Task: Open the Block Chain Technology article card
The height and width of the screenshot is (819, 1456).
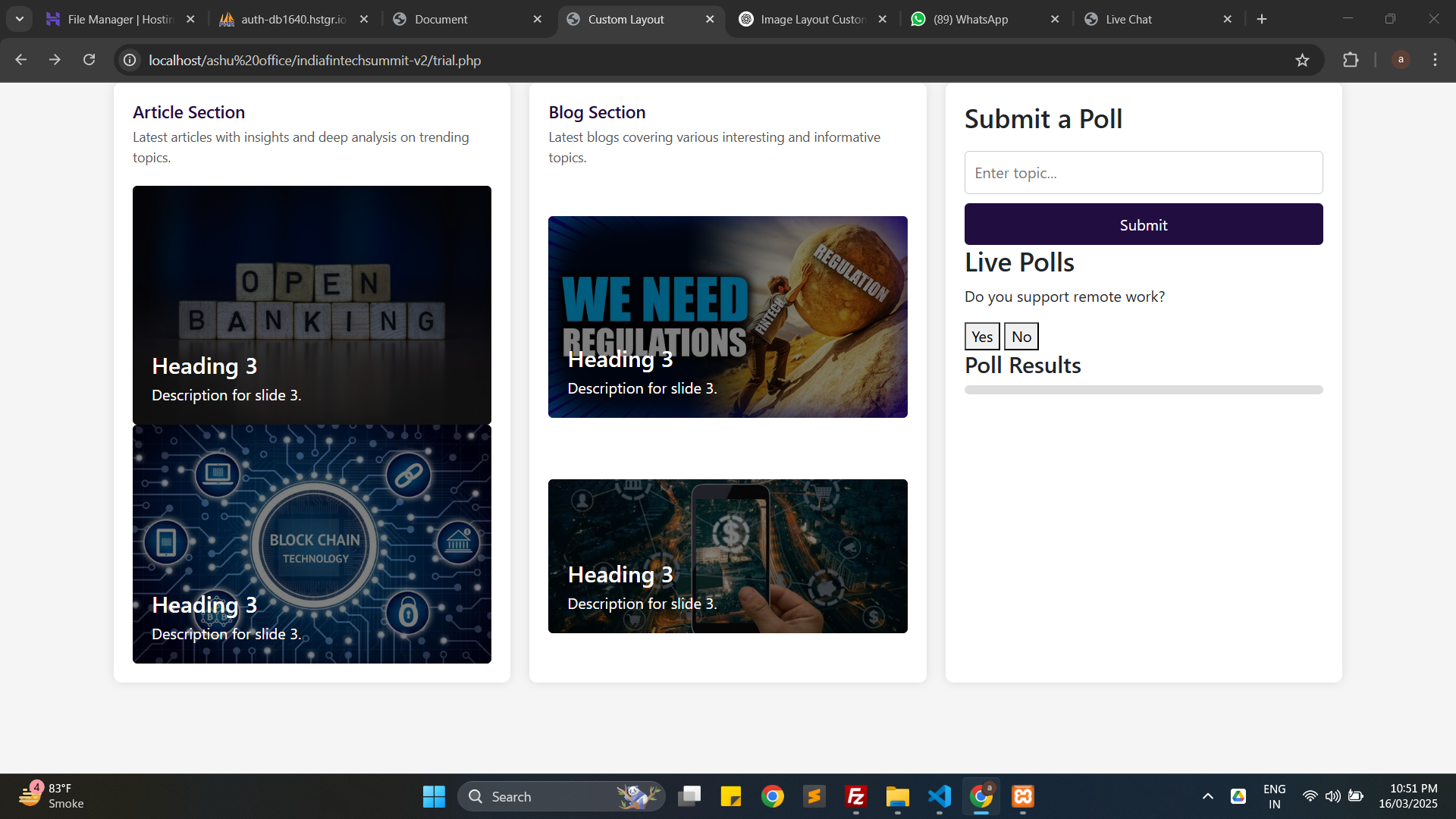Action: click(x=312, y=544)
